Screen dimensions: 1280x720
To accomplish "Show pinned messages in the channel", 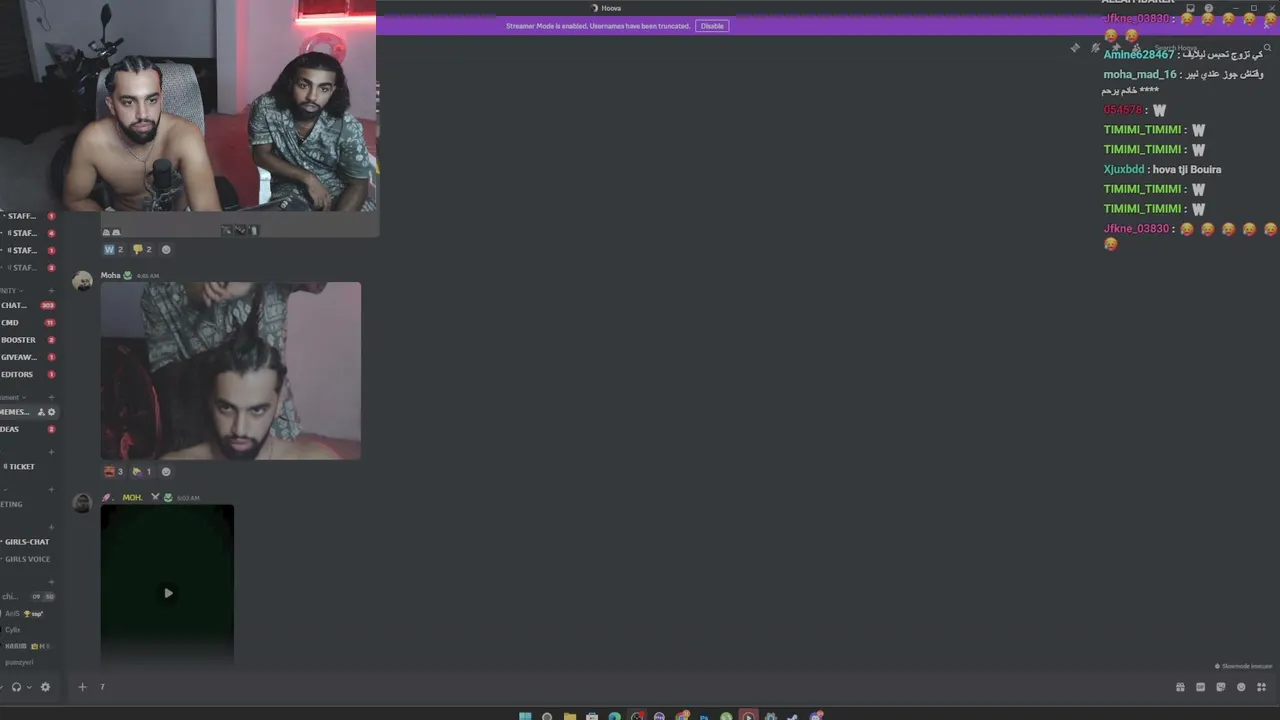I will coord(1116,48).
